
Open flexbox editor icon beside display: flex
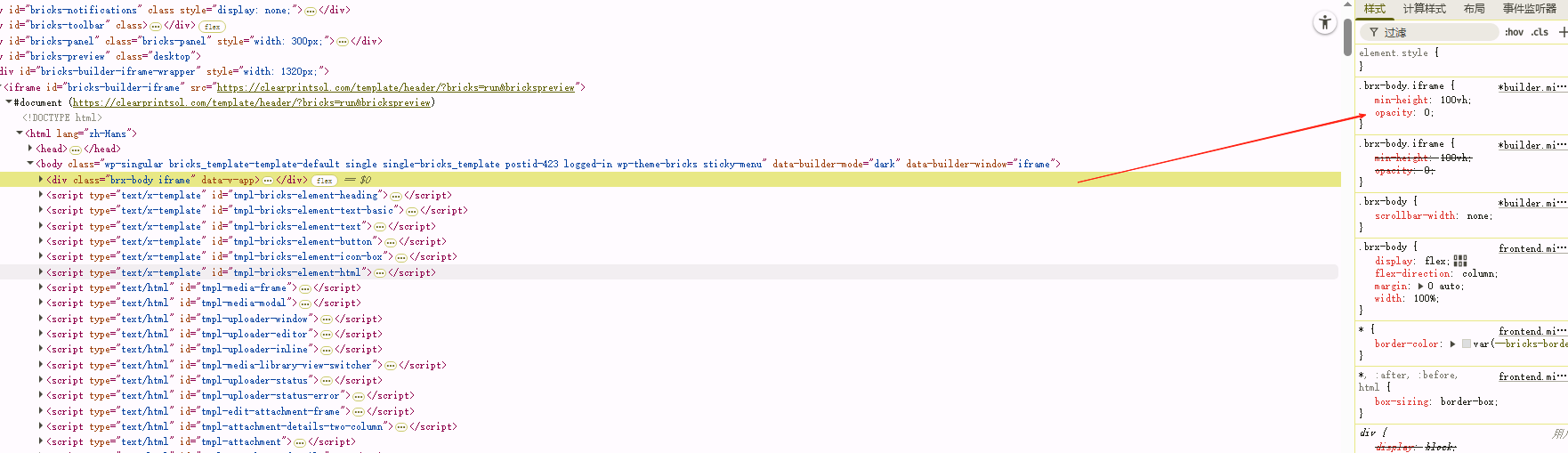pos(1460,261)
